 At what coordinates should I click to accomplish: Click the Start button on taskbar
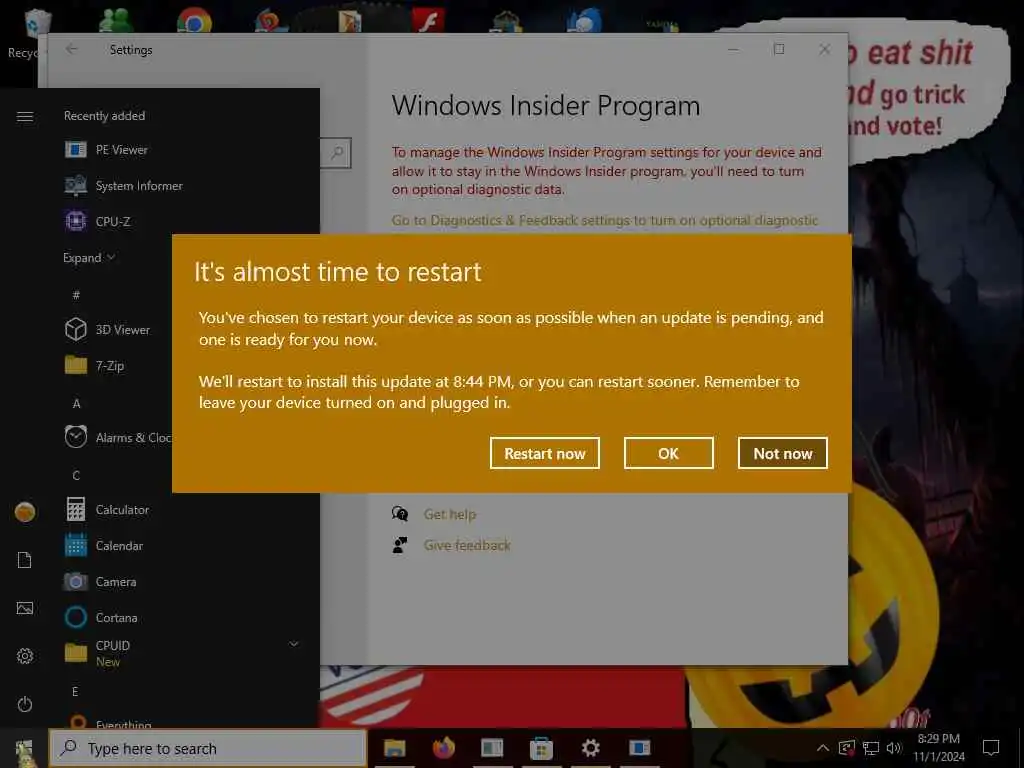point(24,750)
